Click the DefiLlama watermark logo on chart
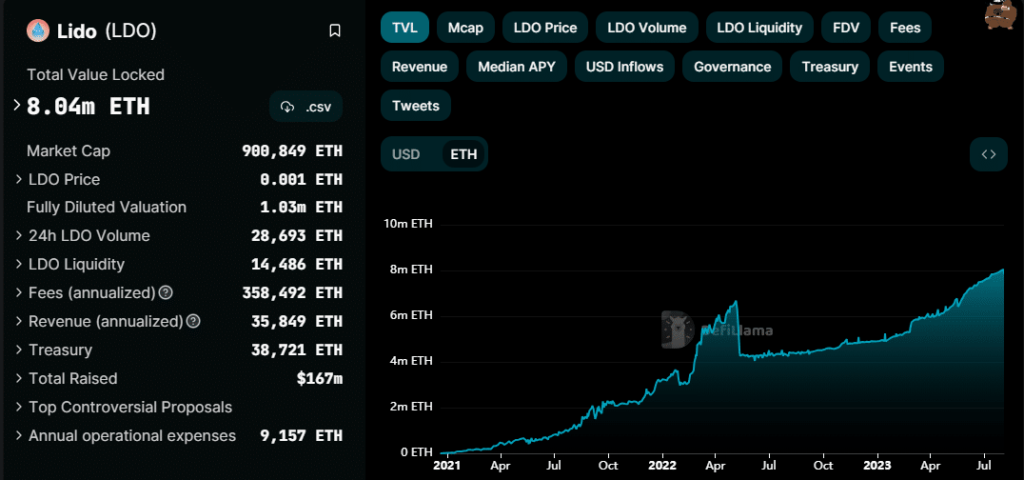1024x480 pixels. point(678,329)
